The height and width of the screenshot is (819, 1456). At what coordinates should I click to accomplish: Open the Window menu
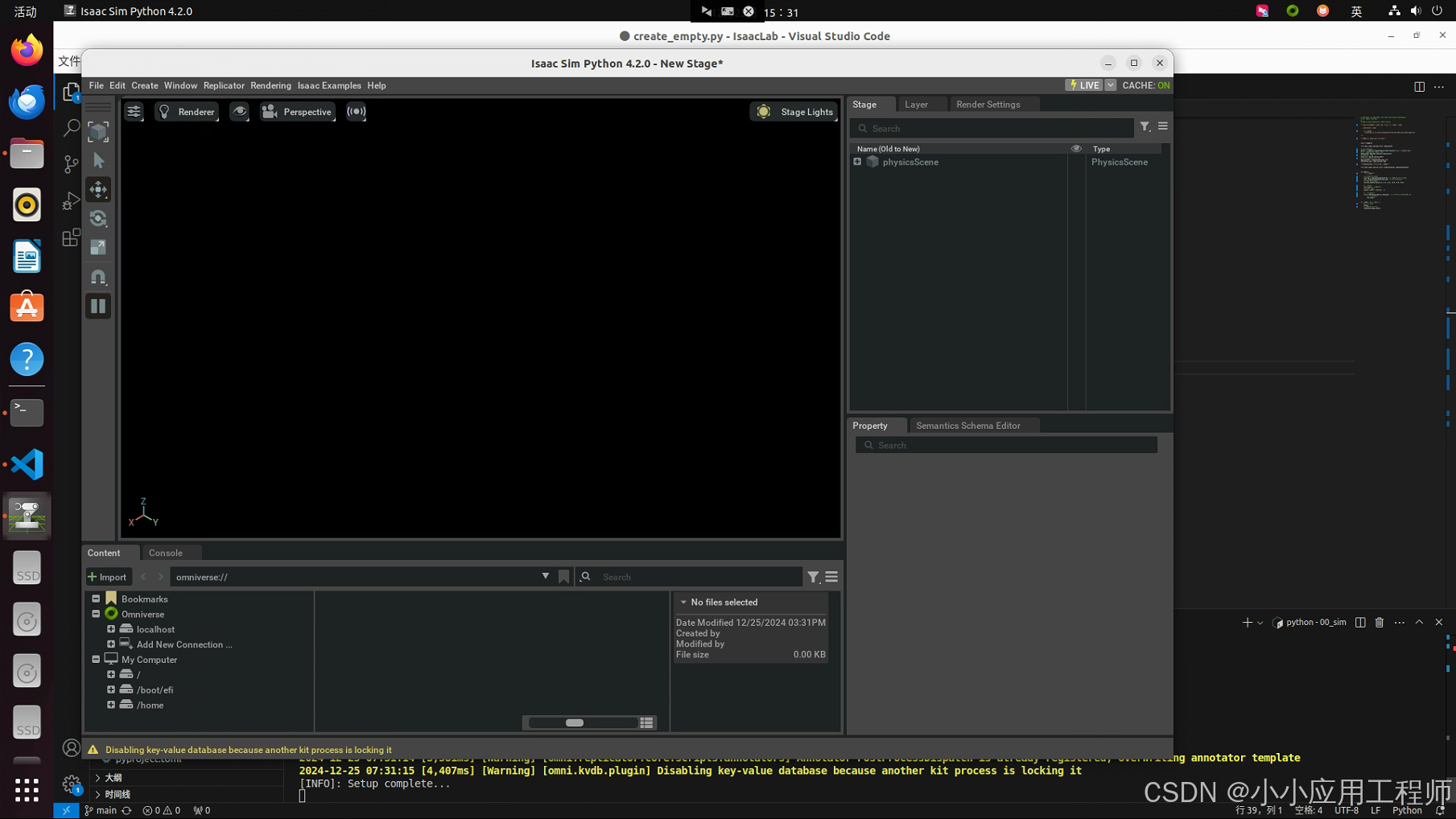pos(180,85)
